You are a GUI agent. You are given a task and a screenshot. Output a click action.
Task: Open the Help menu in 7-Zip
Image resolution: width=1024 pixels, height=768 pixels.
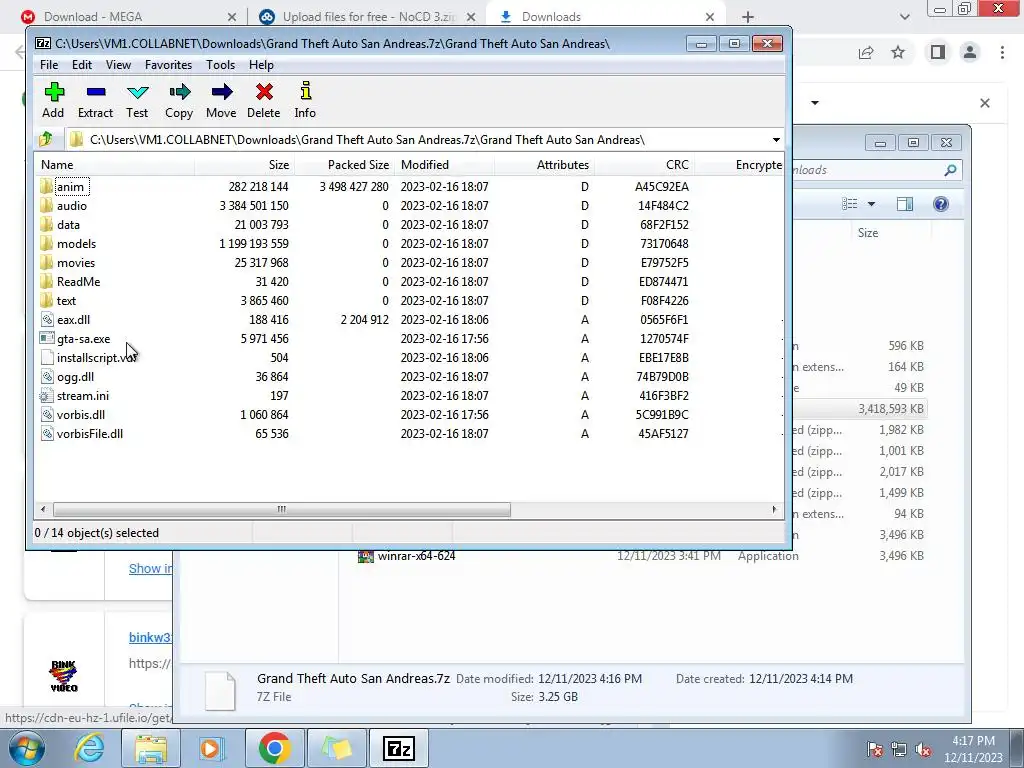click(x=261, y=65)
